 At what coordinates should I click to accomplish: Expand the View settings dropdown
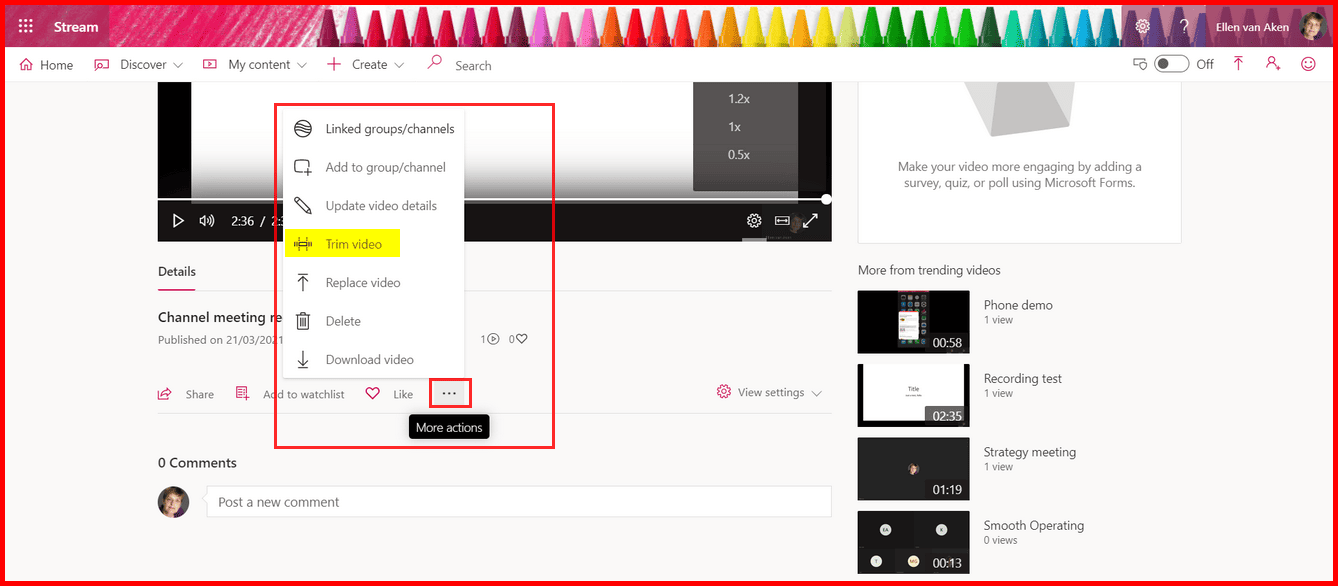[x=770, y=393]
